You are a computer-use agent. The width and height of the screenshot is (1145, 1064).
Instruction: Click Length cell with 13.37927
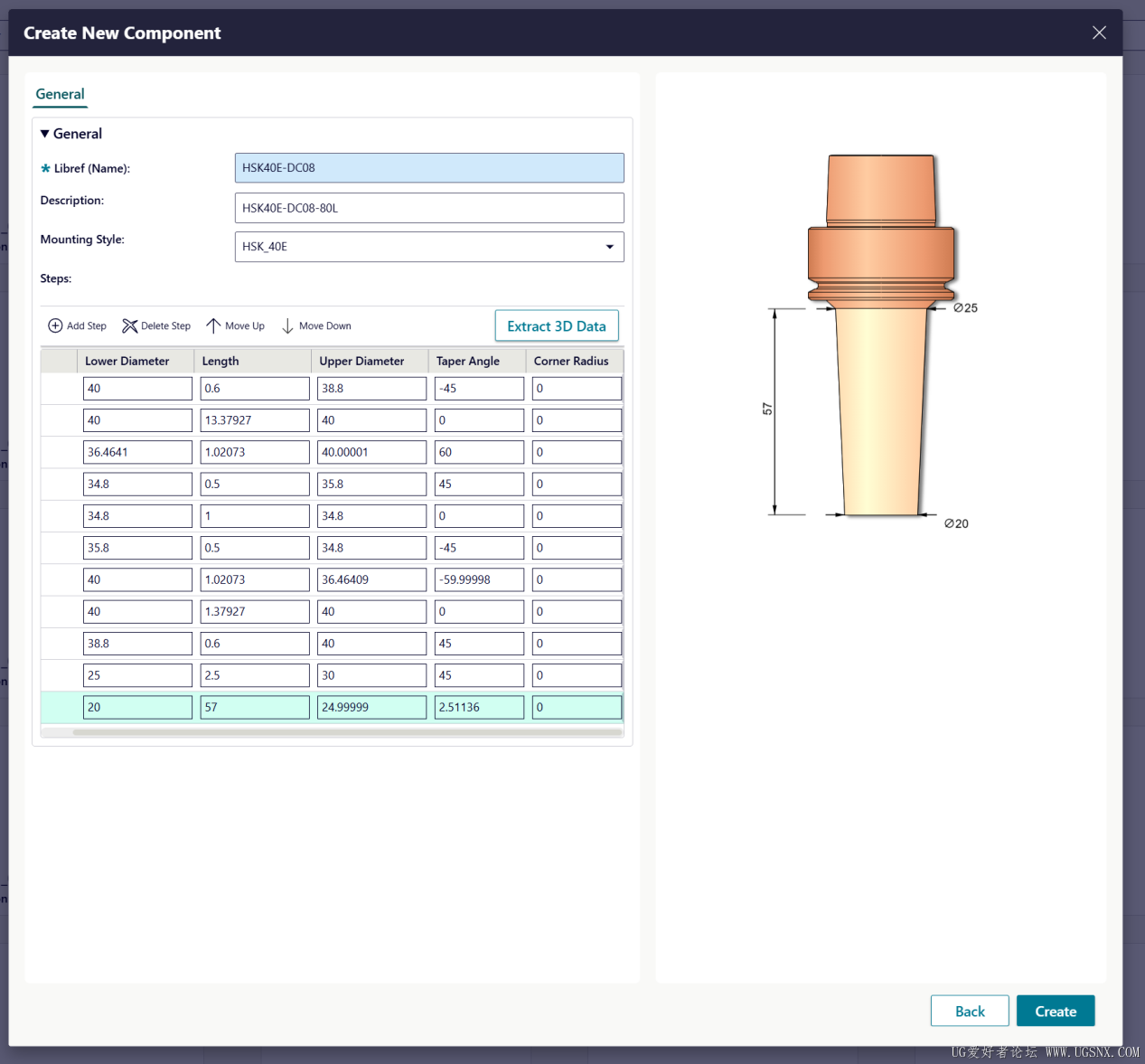(x=255, y=420)
